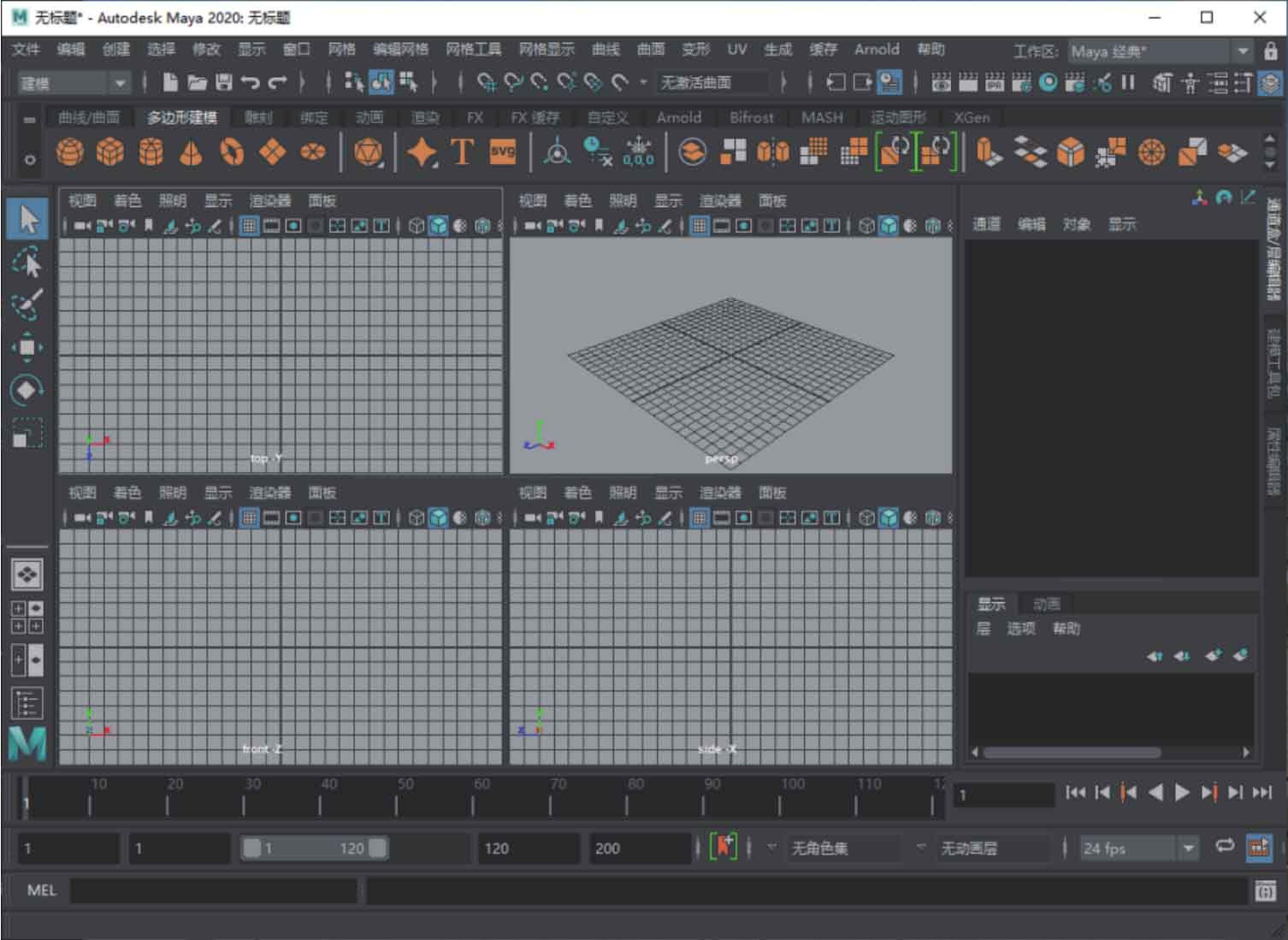Image resolution: width=1288 pixels, height=940 pixels.
Task: Click the New Scene icon
Action: tap(170, 82)
